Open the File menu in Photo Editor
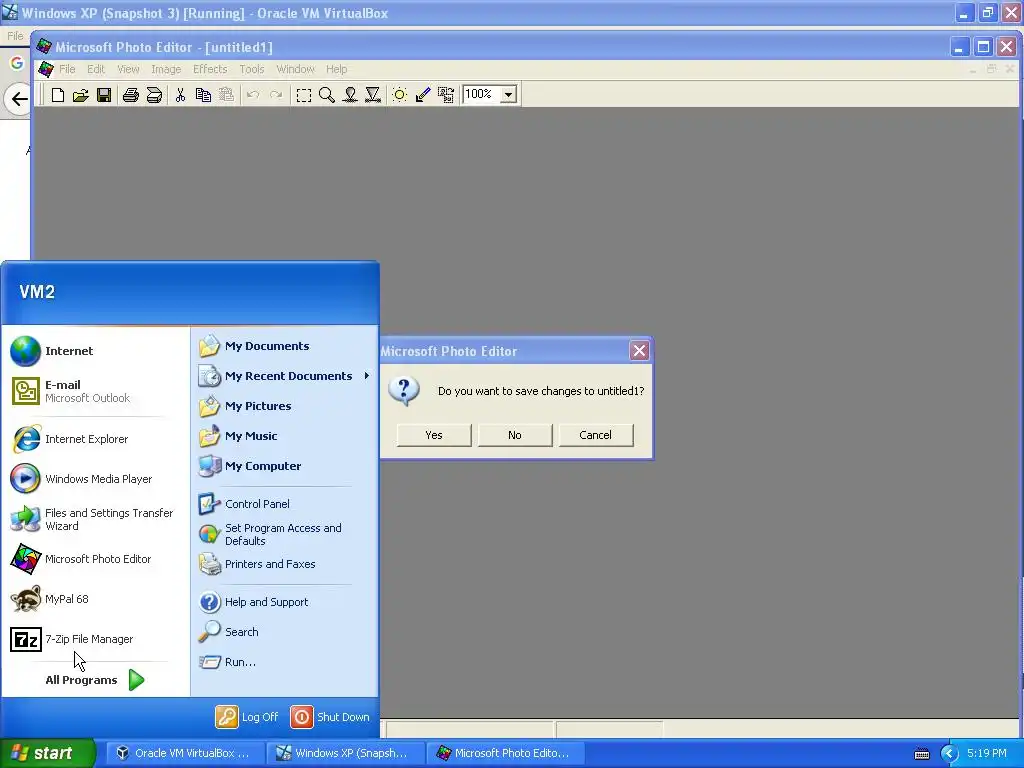The height and width of the screenshot is (768, 1024). pyautogui.click(x=67, y=69)
